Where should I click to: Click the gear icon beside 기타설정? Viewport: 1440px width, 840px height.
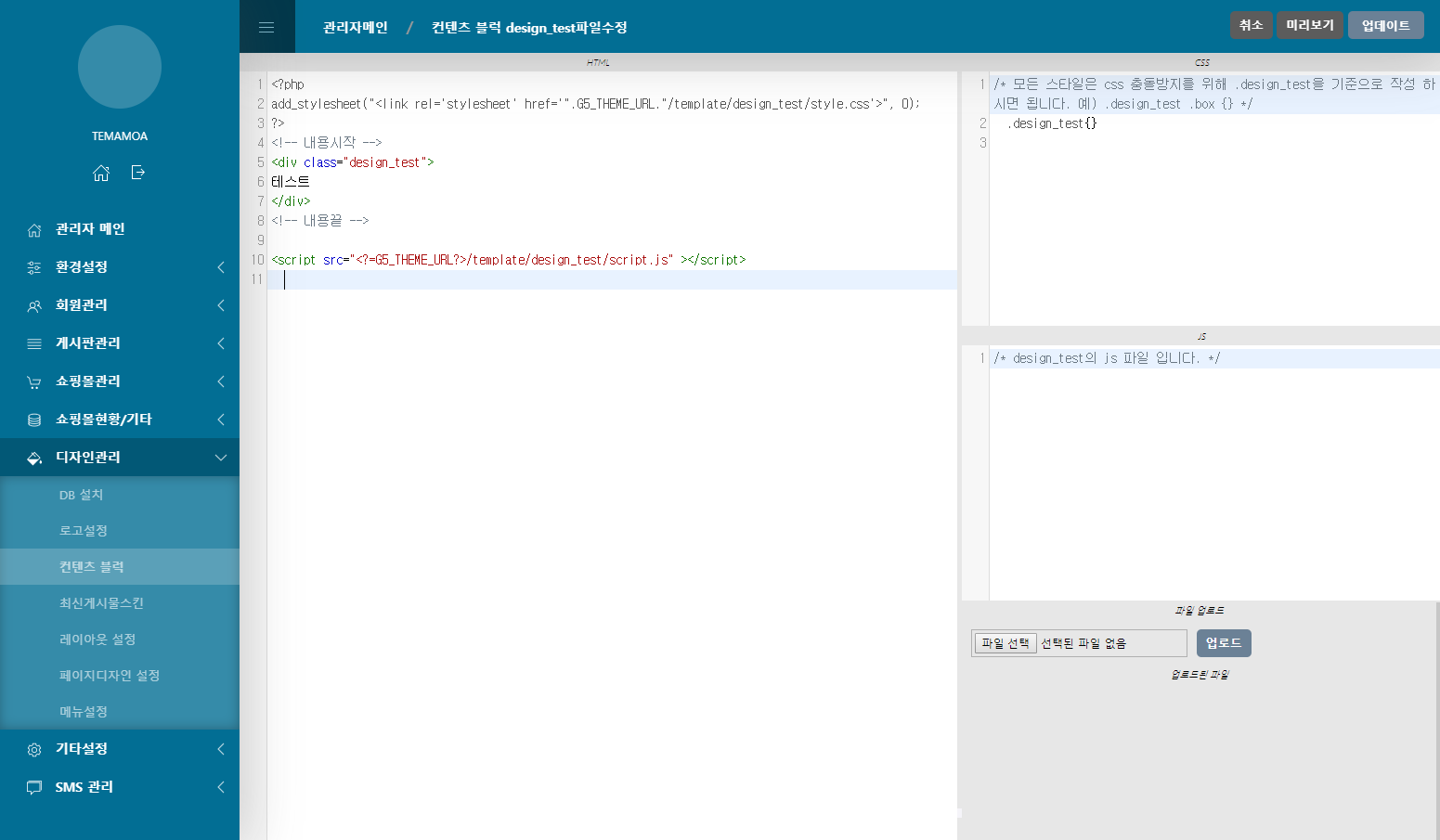pos(34,749)
